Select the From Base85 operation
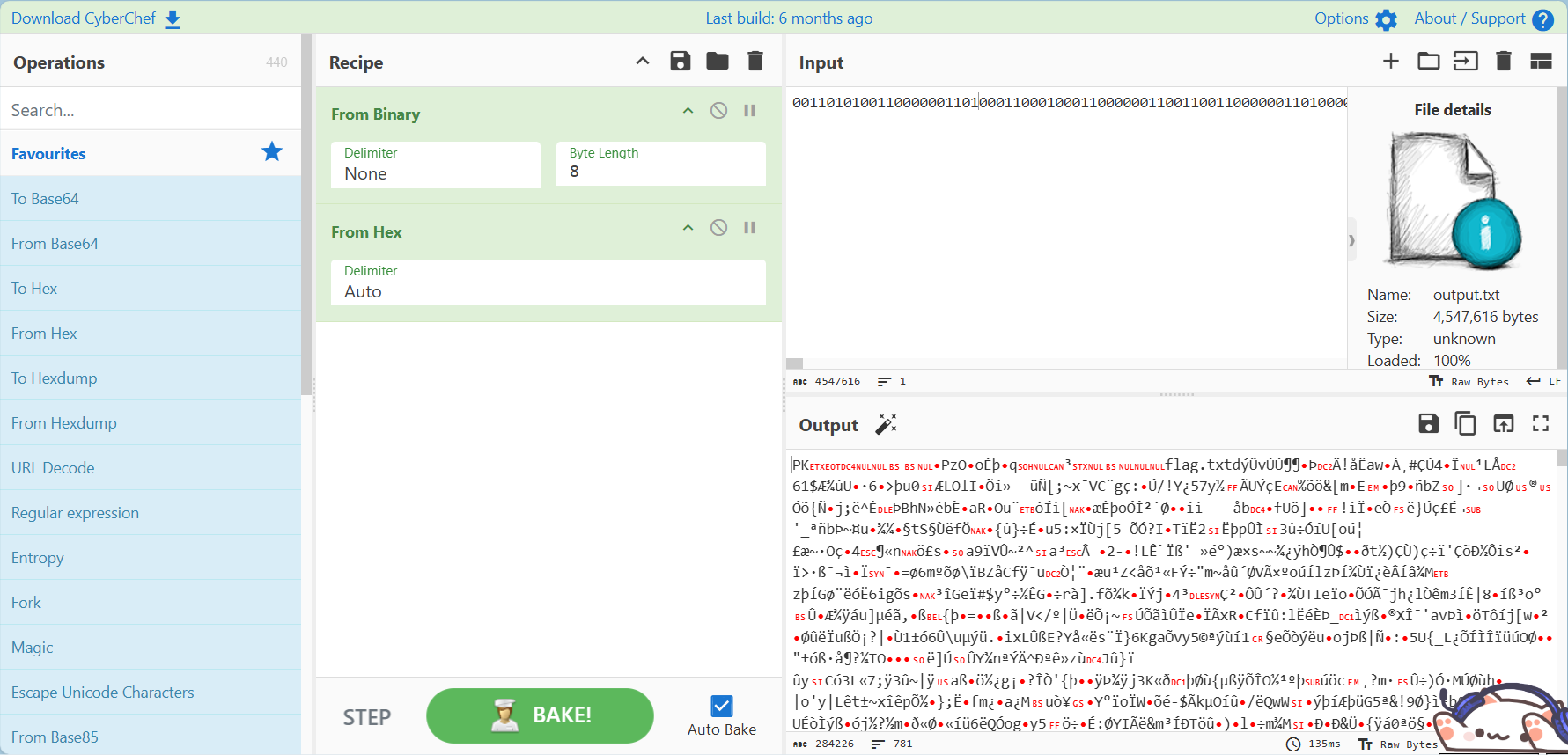 click(x=151, y=736)
